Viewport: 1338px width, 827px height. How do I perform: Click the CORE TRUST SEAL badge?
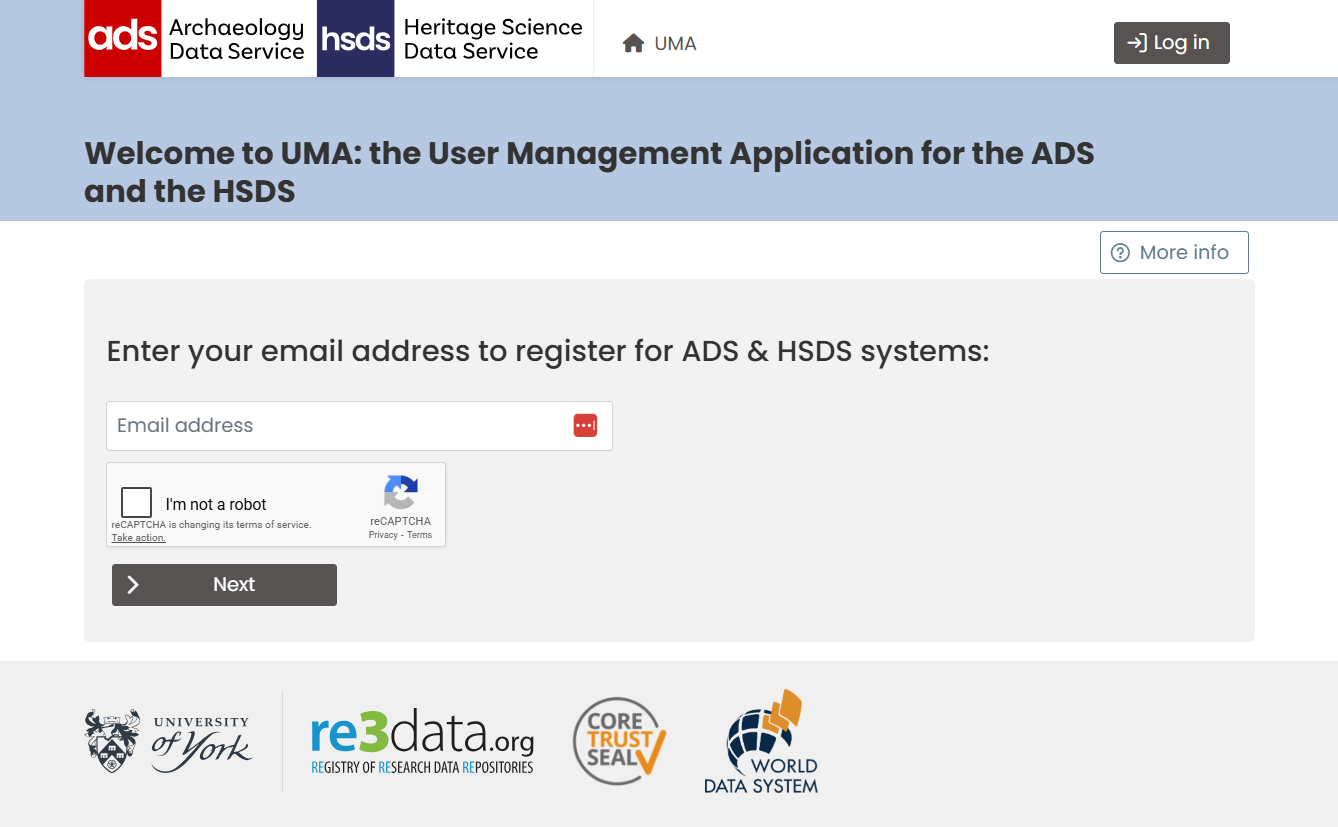(x=618, y=740)
